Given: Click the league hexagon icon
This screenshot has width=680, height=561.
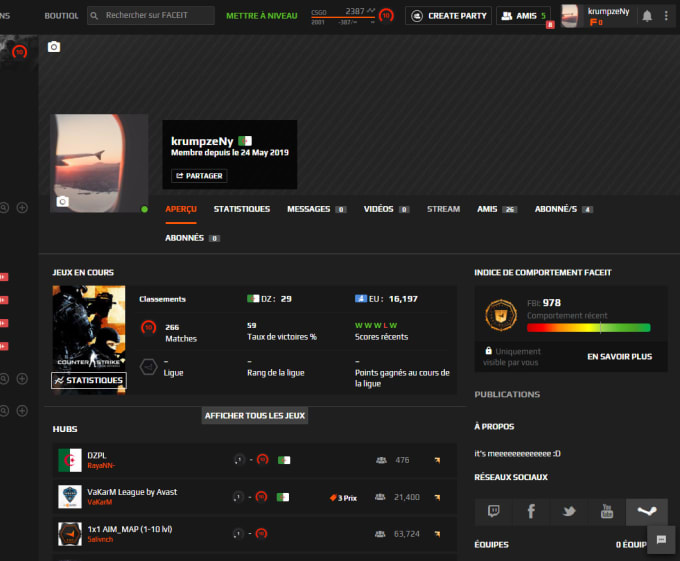Looking at the screenshot, I should [x=148, y=367].
